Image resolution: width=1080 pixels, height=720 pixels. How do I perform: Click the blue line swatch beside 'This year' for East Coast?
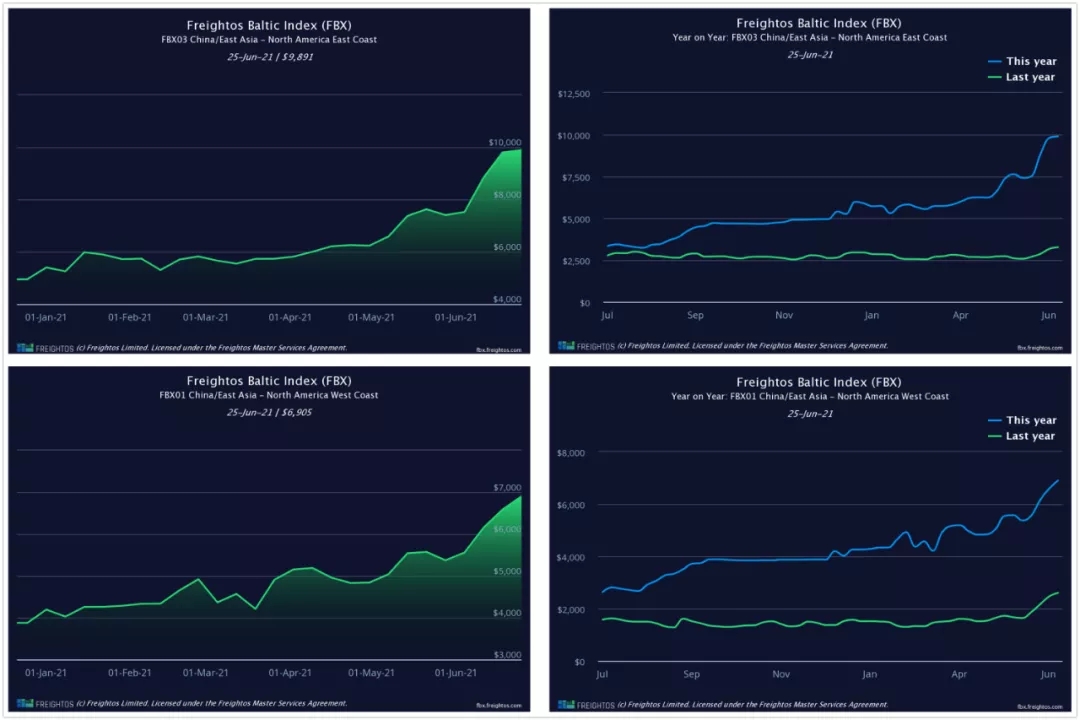click(x=993, y=61)
